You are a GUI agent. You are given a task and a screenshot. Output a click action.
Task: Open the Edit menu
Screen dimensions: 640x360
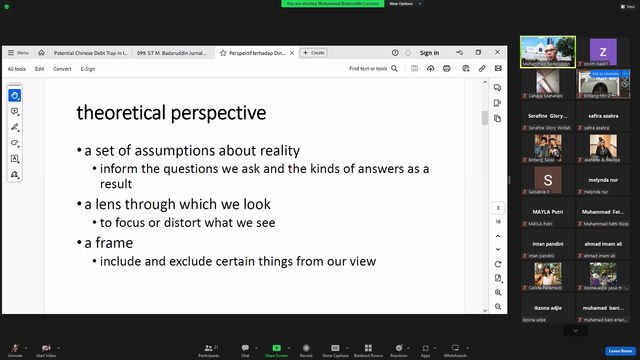[40, 69]
